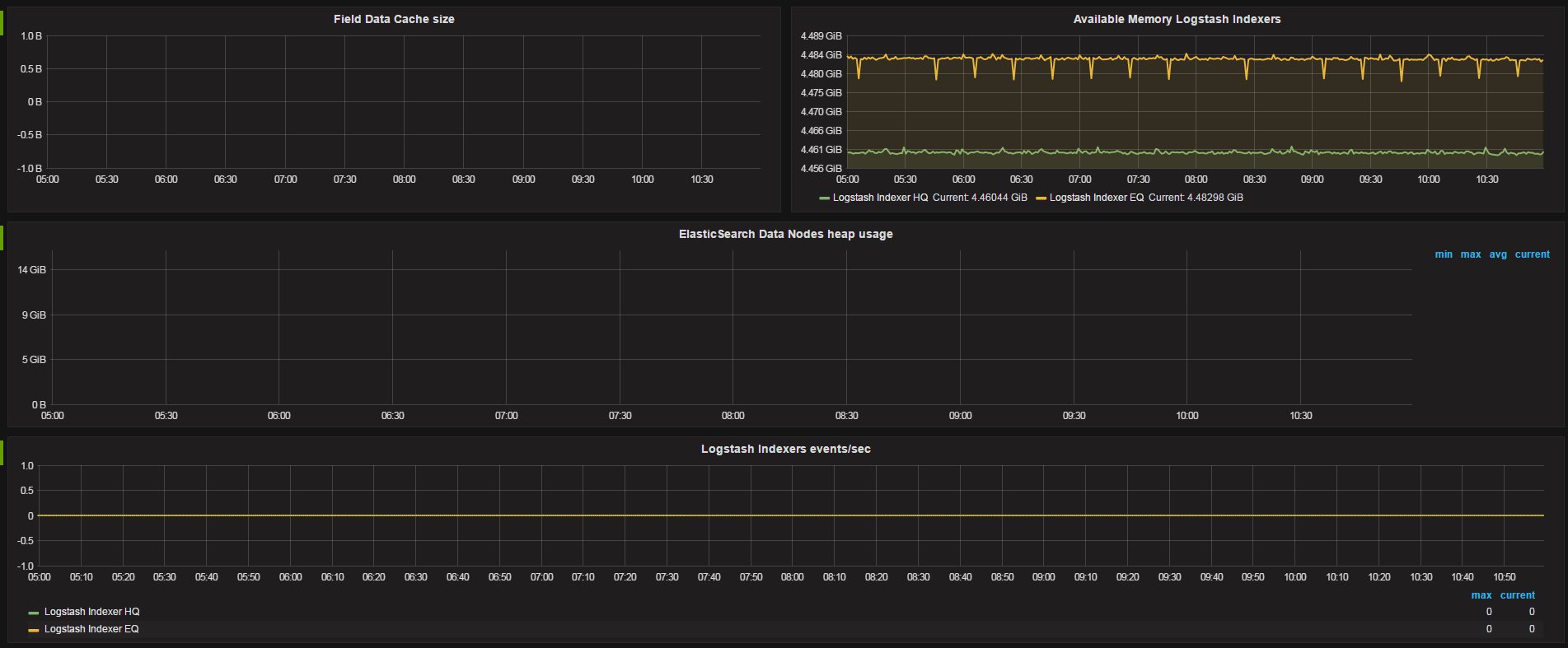Image resolution: width=1568 pixels, height=648 pixels.
Task: Toggle Logstash Indexer HQ series in Available Memory legend
Action: (880, 198)
